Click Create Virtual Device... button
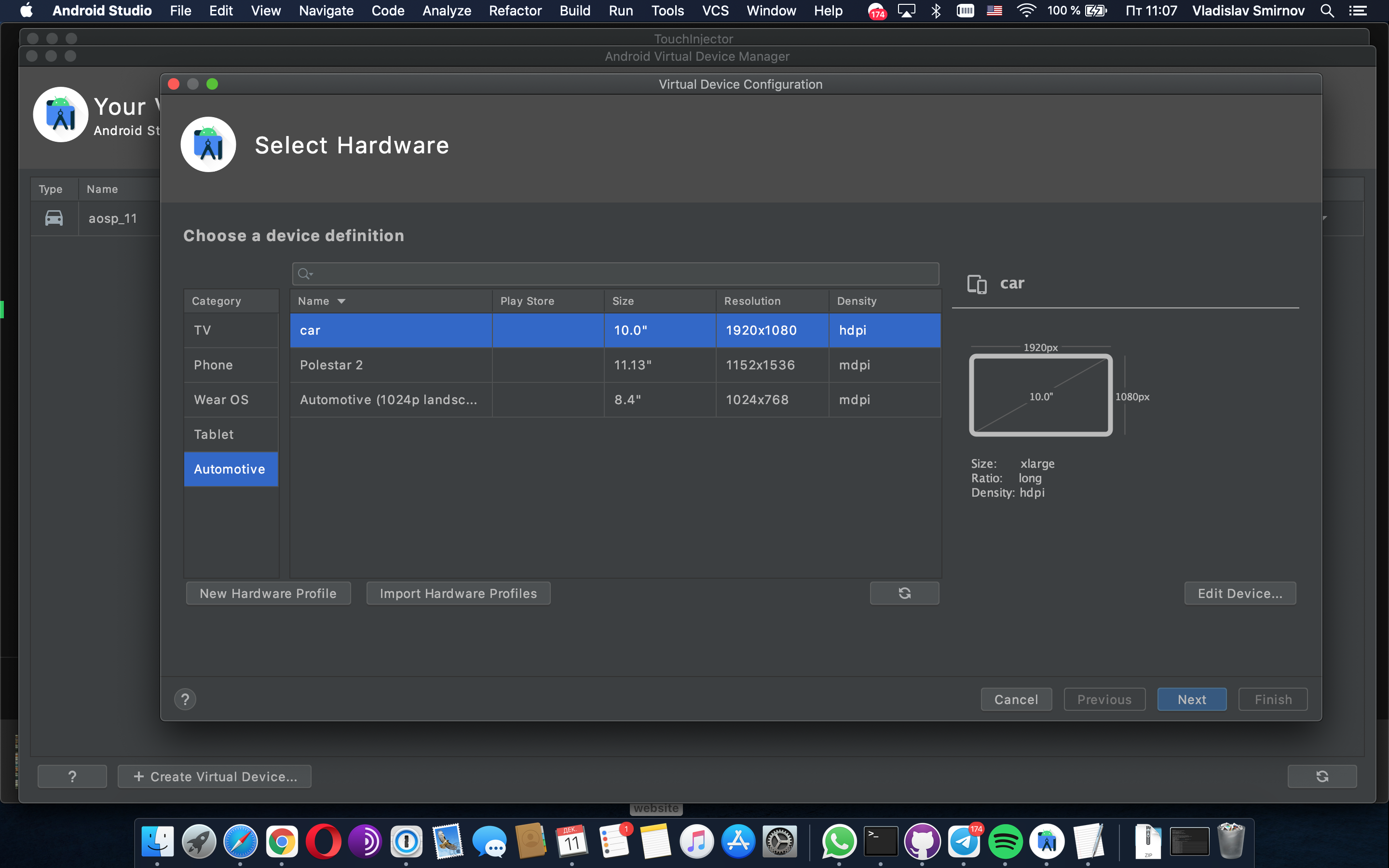1389x868 pixels. click(215, 776)
